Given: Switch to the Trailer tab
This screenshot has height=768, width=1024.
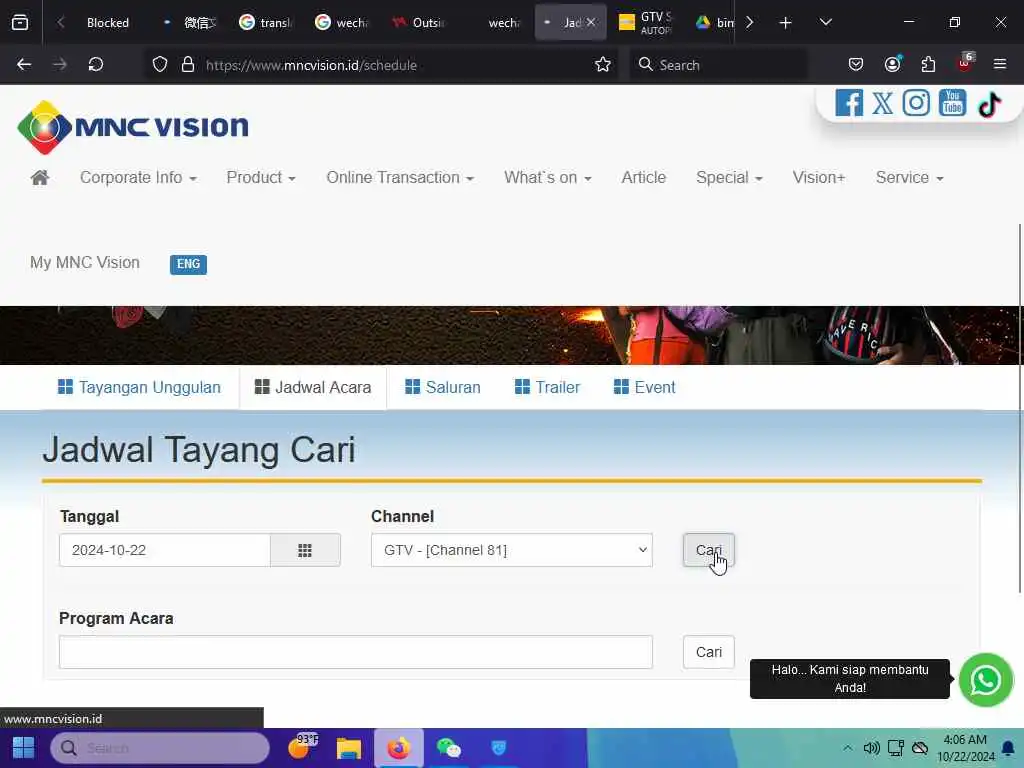Looking at the screenshot, I should coord(547,387).
